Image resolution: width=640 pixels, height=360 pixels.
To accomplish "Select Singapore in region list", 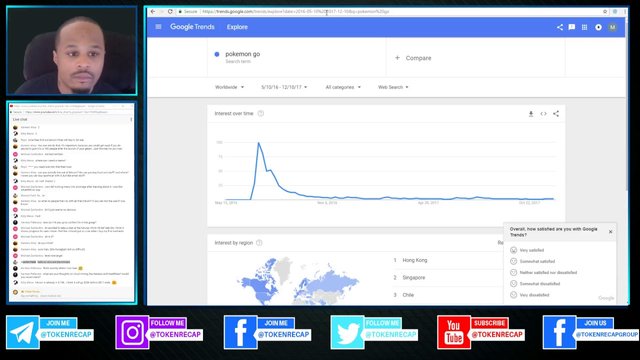I will [x=413, y=278].
